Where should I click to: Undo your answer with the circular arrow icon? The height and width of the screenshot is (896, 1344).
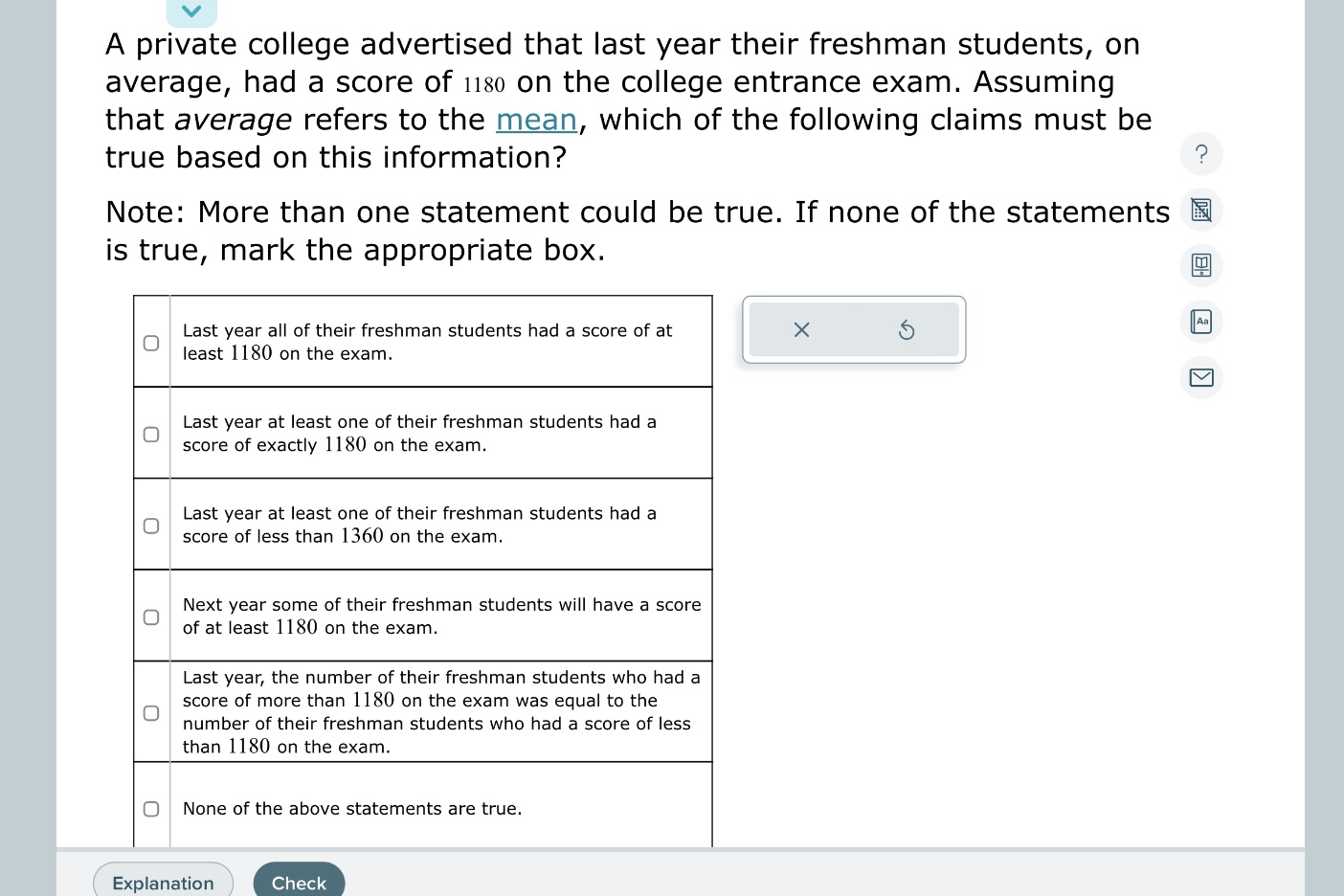[x=906, y=329]
